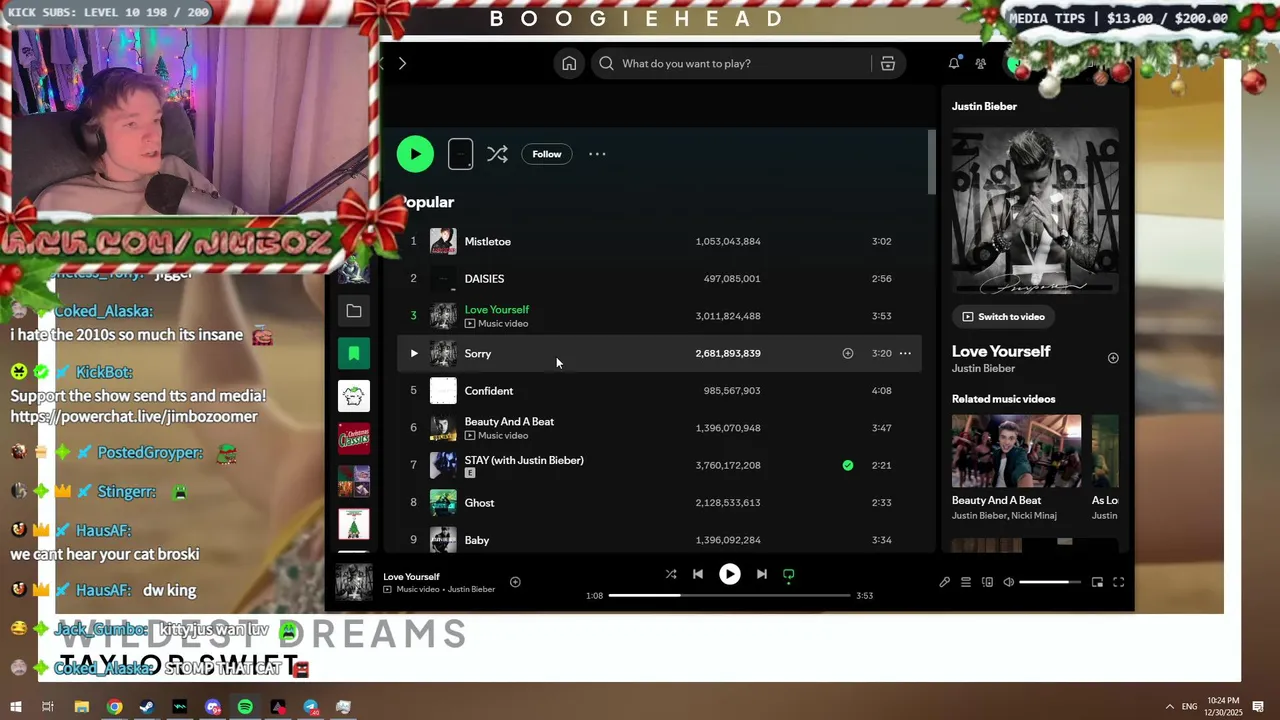Select the Beauty And A Beat track
The width and height of the screenshot is (1280, 720).
[659, 428]
